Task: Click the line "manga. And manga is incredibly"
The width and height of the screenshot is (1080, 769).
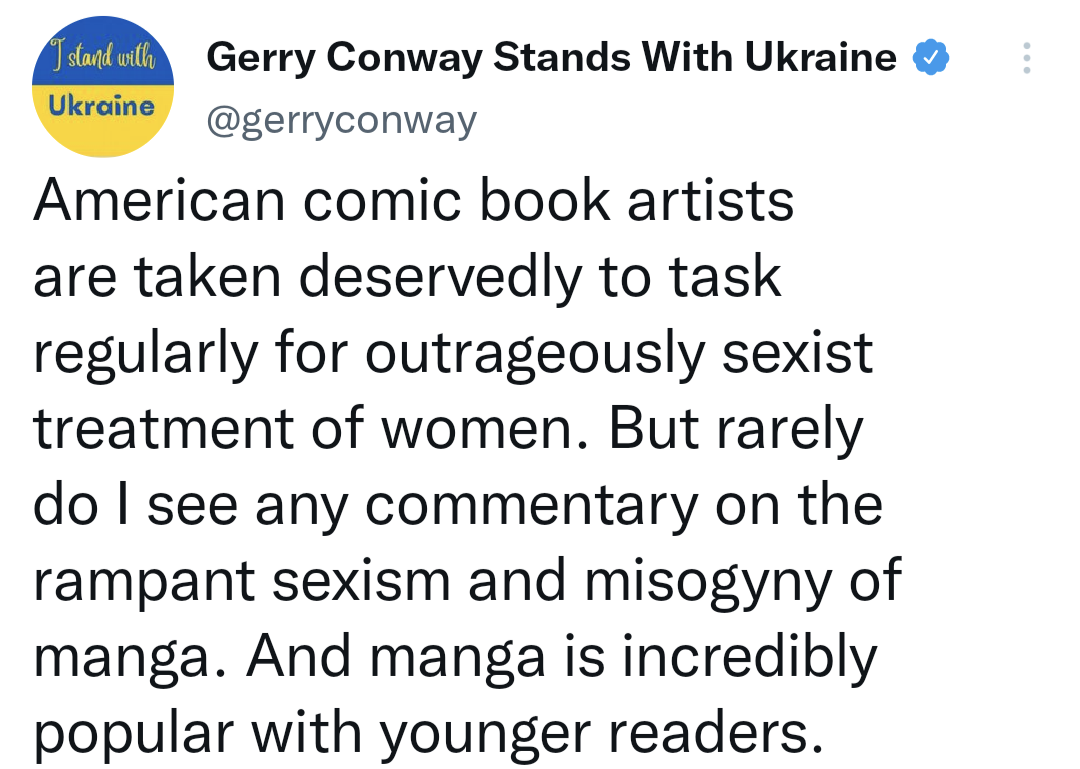Action: coord(455,656)
